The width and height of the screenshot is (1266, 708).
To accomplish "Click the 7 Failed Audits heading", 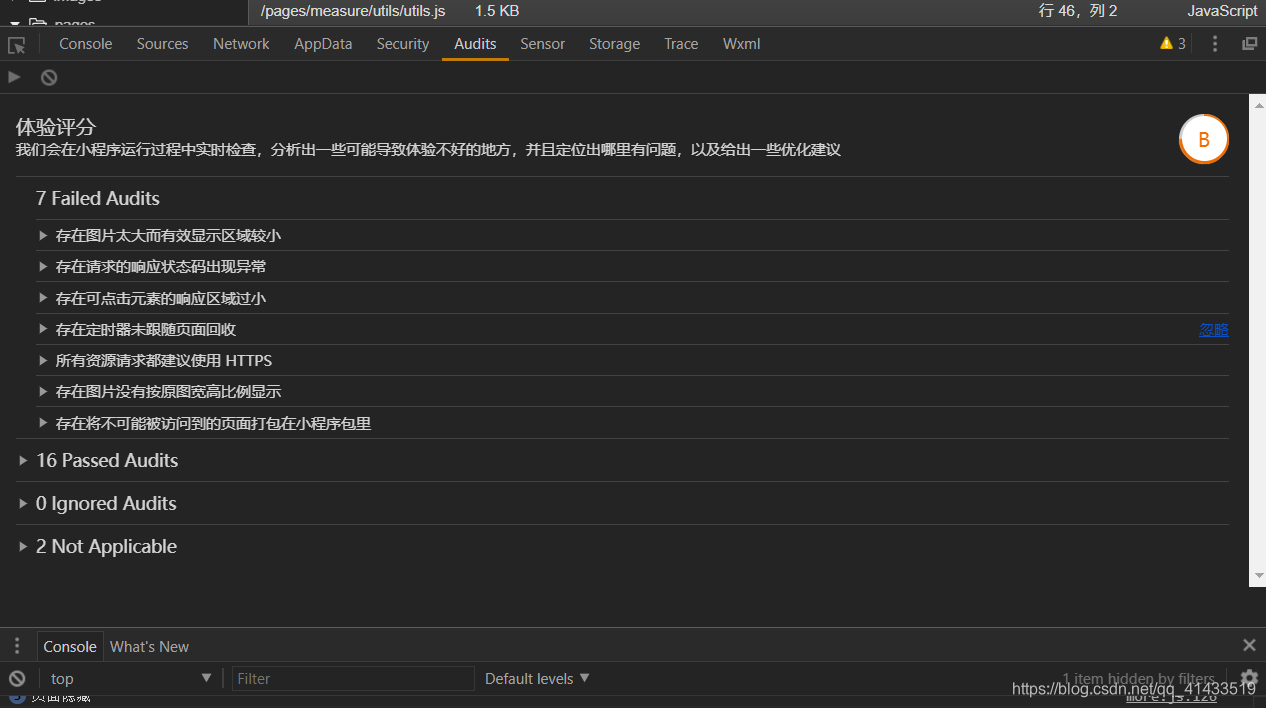I will 98,198.
